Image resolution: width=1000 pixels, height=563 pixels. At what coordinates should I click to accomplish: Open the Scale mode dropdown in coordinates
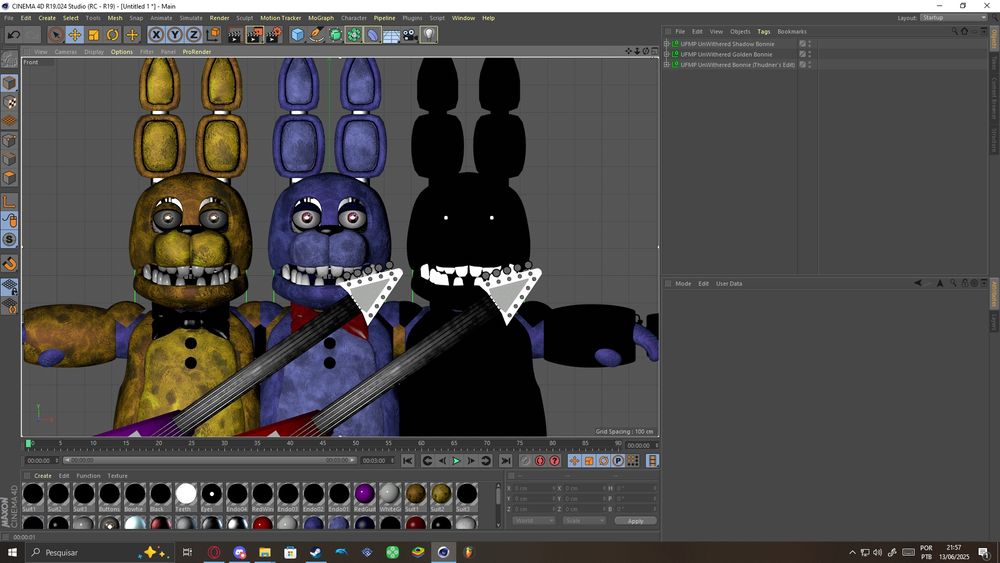pos(584,521)
